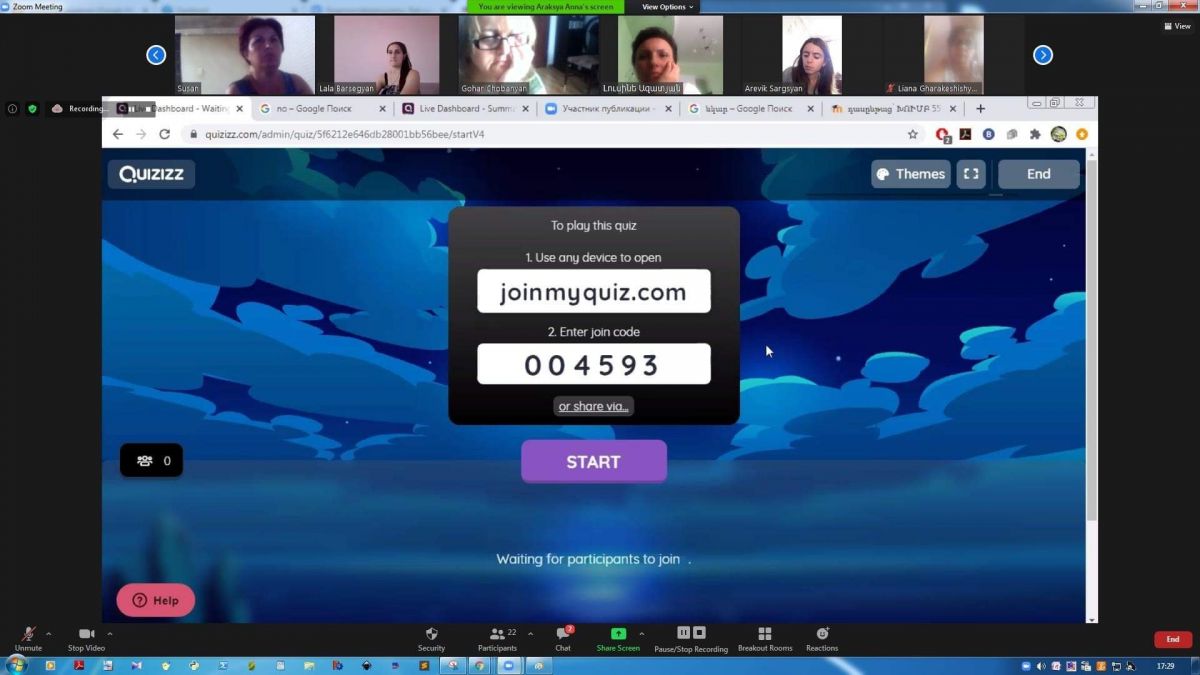This screenshot has height=675, width=1200.
Task: Open the Zoom Security shield icon
Action: tap(431, 634)
